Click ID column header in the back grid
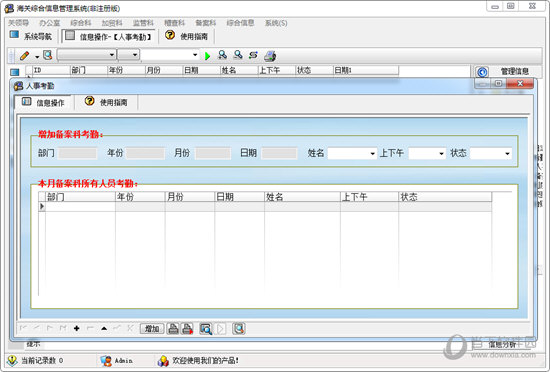Screen dimensions: 550x372 pyautogui.click(x=51, y=70)
